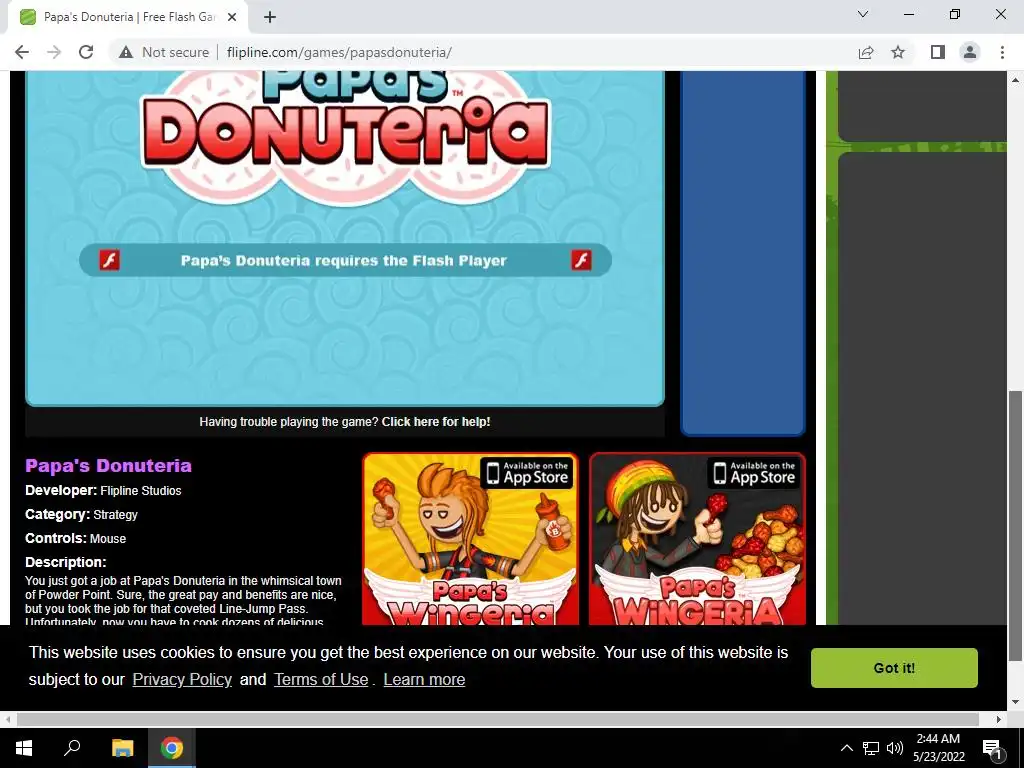Click the left Flash Player icon

(x=110, y=260)
